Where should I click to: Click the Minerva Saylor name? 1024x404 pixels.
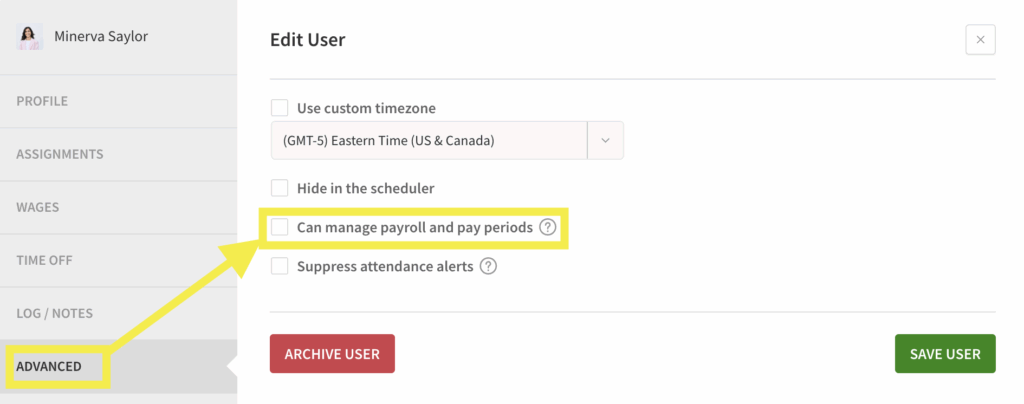(x=101, y=37)
